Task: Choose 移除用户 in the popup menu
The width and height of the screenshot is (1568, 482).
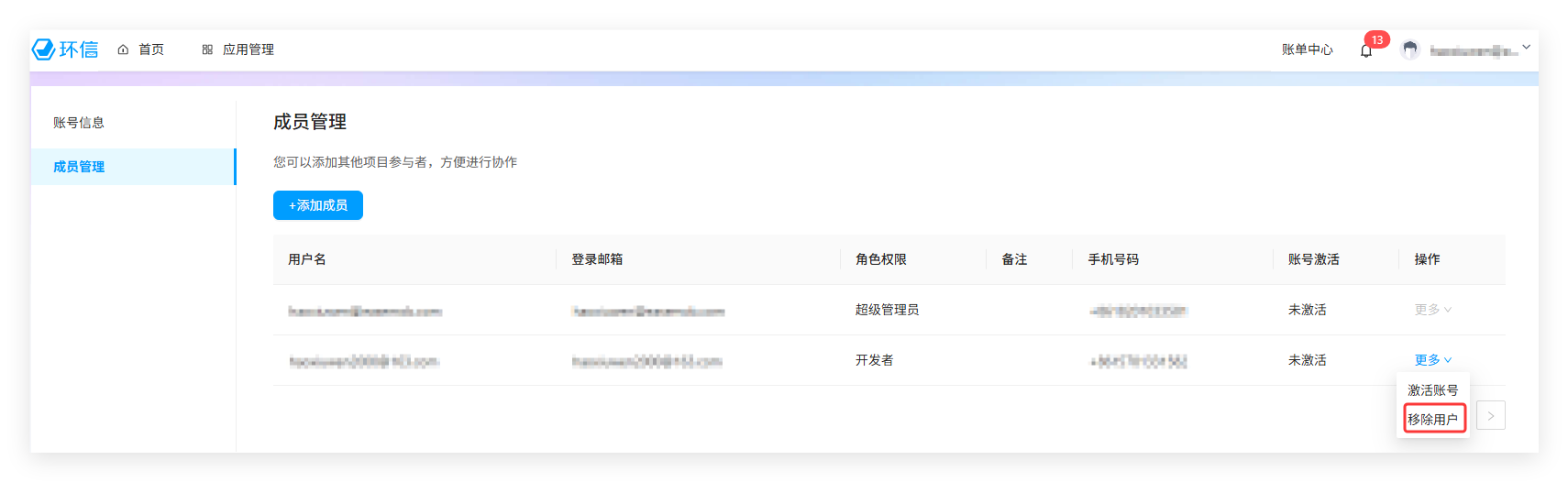Action: 1432,420
